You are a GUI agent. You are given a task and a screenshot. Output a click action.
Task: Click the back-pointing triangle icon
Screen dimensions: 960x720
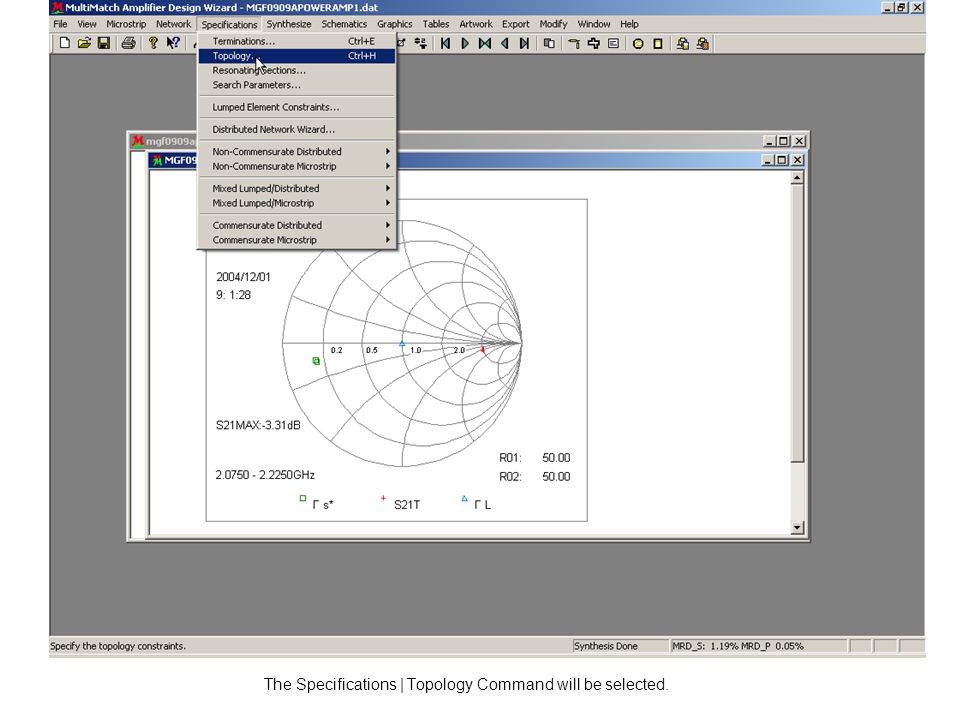[504, 43]
